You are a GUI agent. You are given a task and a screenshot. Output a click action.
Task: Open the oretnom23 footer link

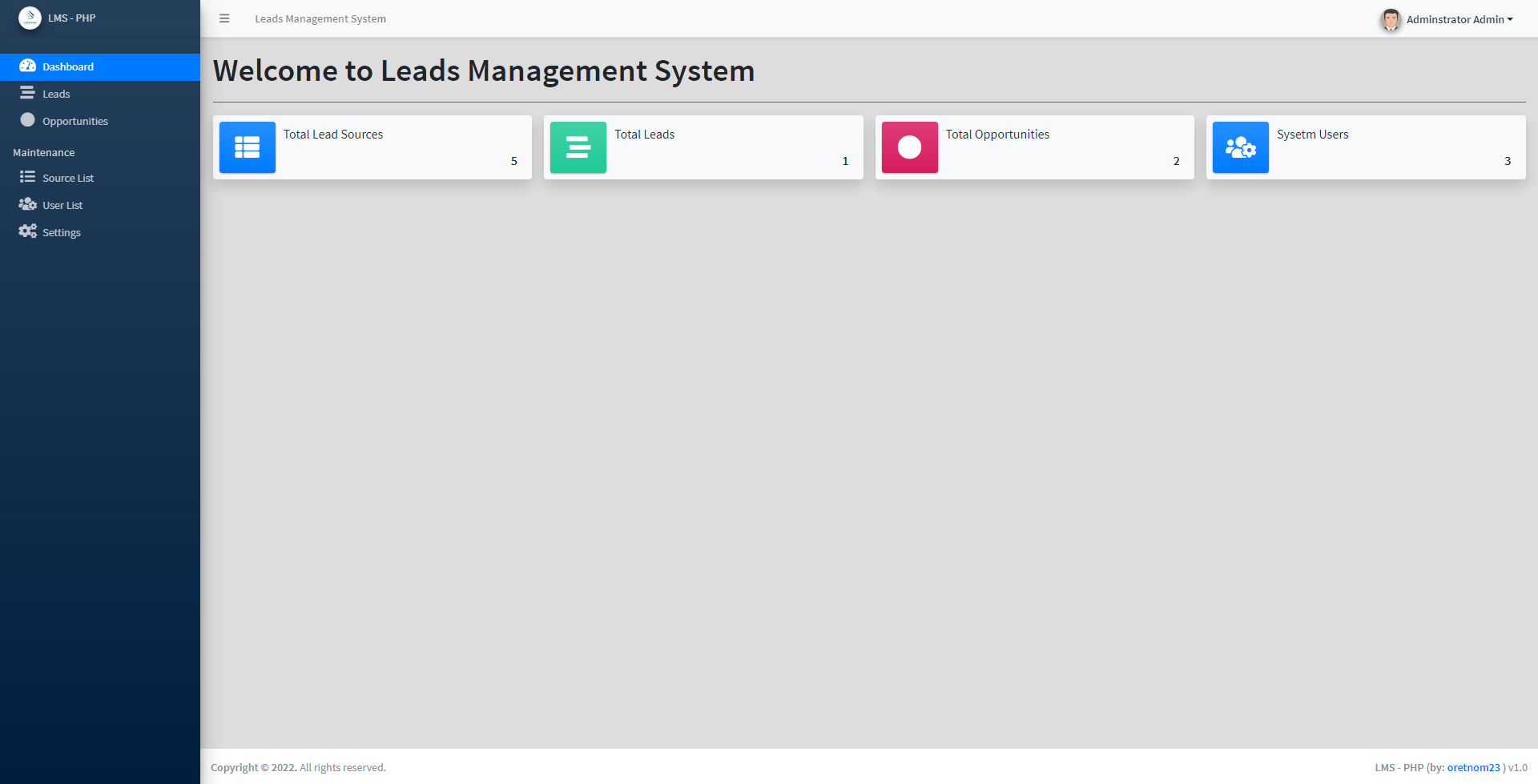(1473, 767)
